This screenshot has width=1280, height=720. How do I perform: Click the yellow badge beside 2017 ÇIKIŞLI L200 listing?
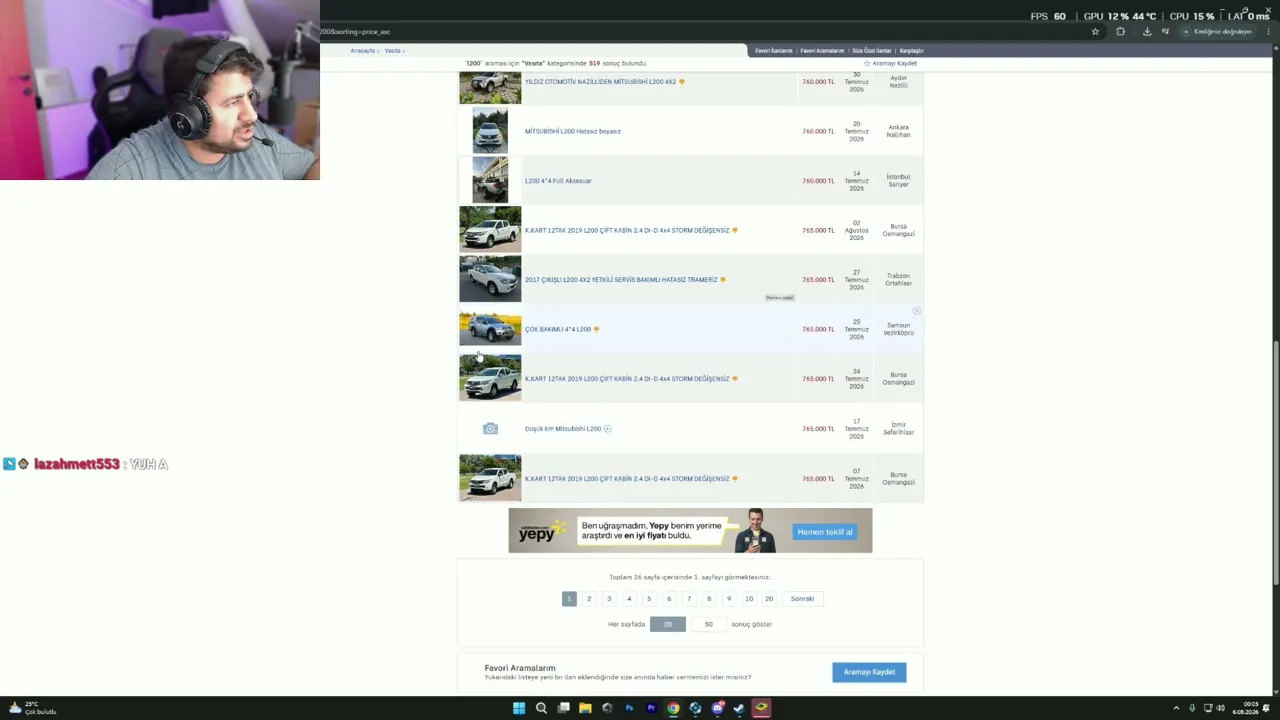point(723,280)
